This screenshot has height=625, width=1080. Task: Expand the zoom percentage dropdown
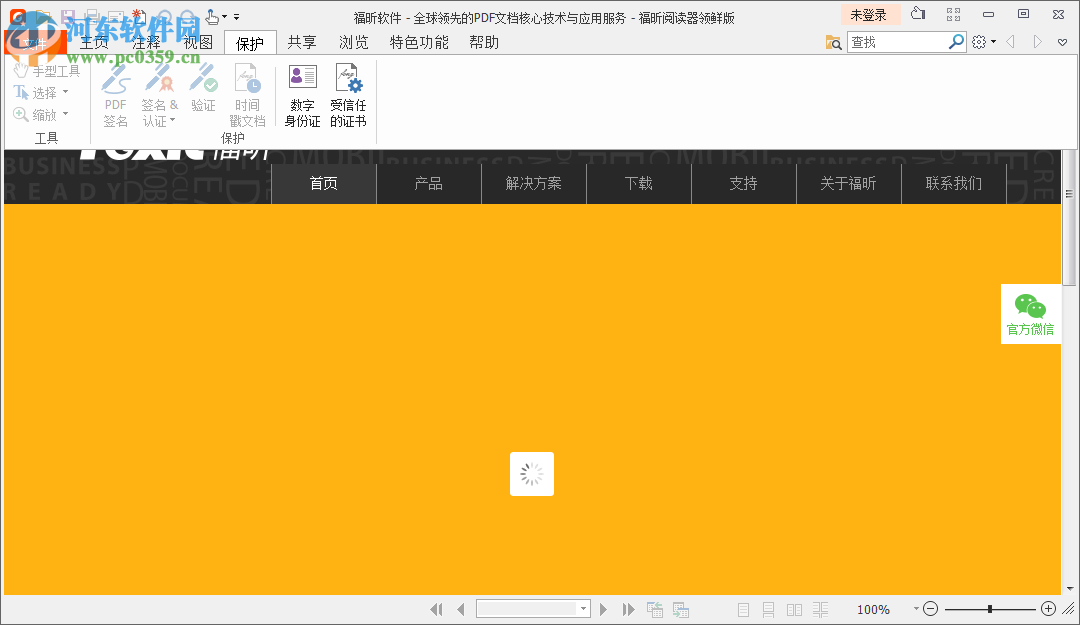pyautogui.click(x=915, y=608)
